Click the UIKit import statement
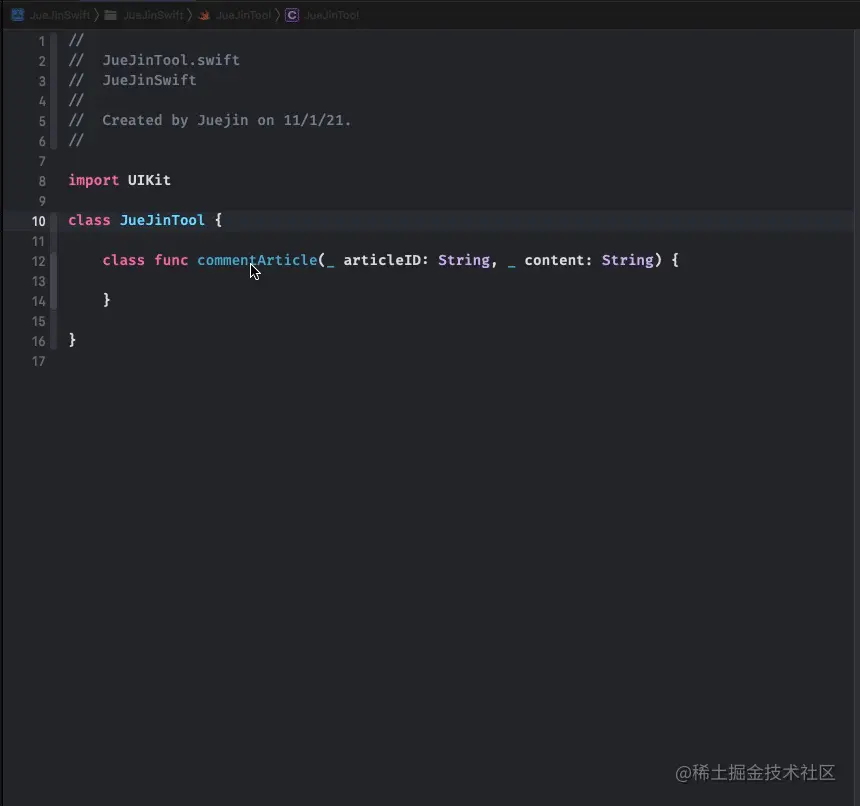Viewport: 860px width, 806px height. click(120, 180)
